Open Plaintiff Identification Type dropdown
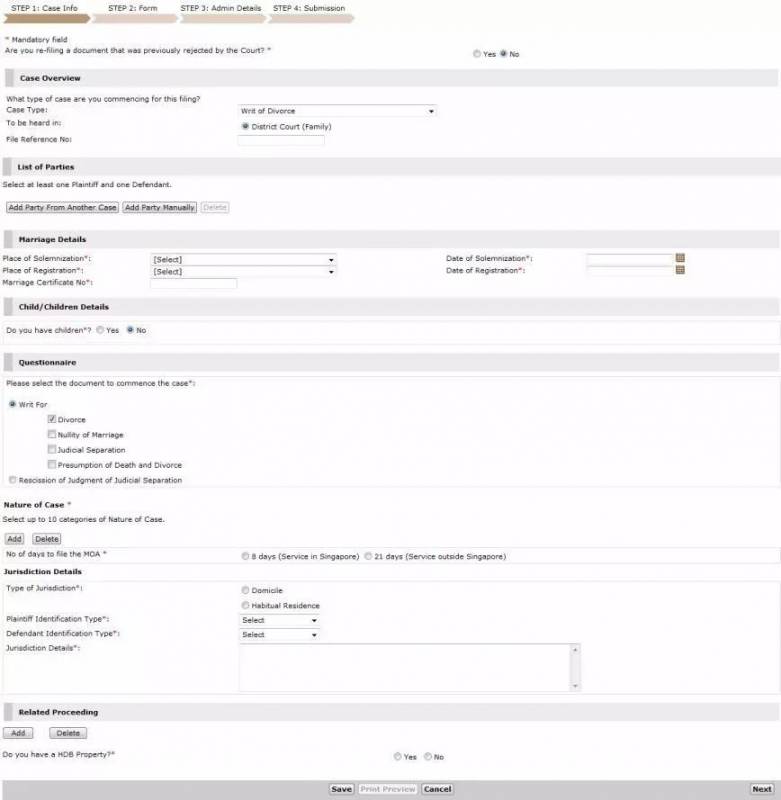Image resolution: width=781 pixels, height=800 pixels. 279,620
